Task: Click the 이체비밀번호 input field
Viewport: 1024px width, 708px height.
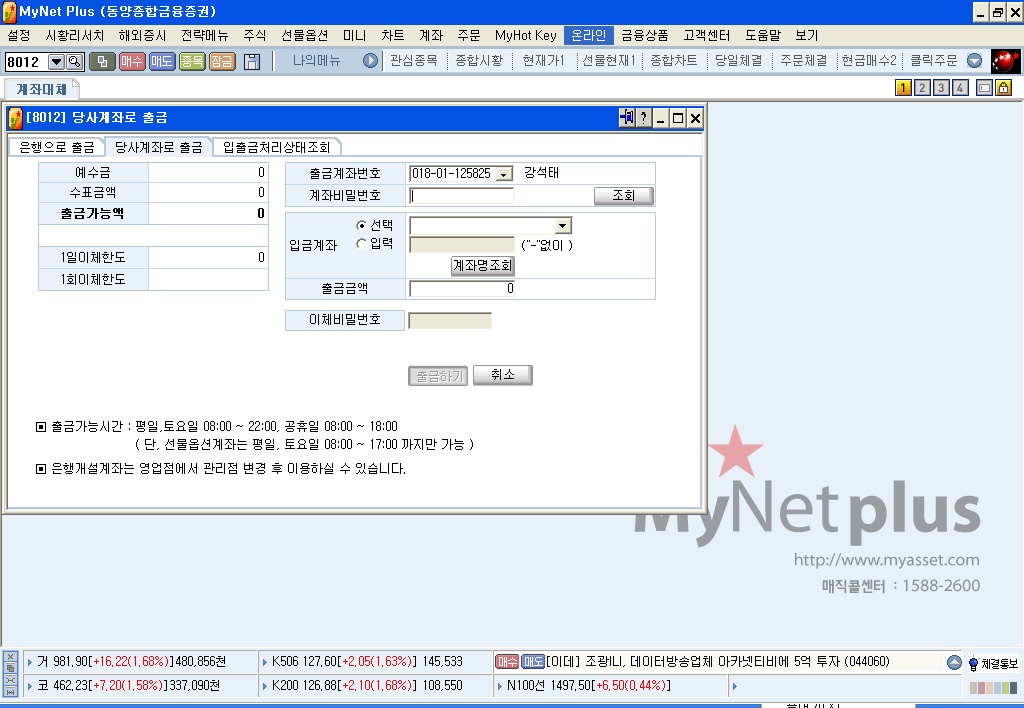Action: click(450, 320)
